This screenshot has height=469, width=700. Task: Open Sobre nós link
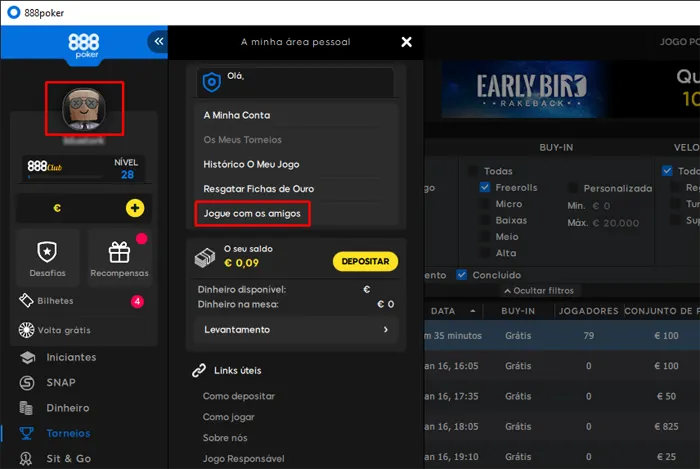tap(225, 438)
